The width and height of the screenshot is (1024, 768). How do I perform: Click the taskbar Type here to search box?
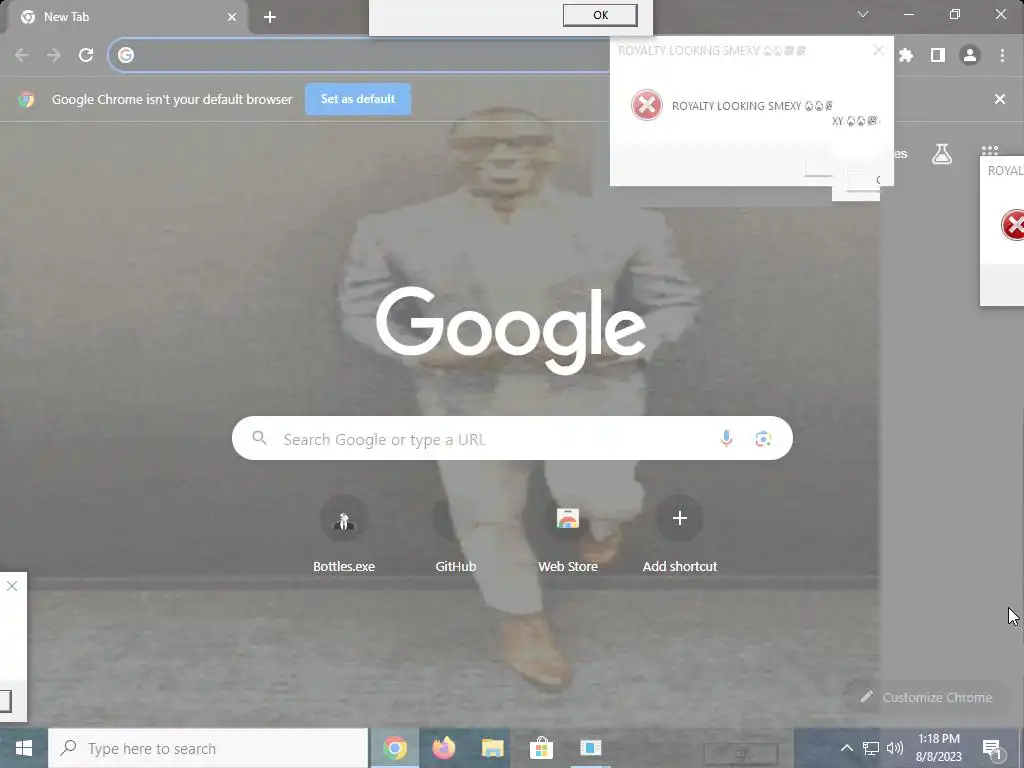coord(208,748)
